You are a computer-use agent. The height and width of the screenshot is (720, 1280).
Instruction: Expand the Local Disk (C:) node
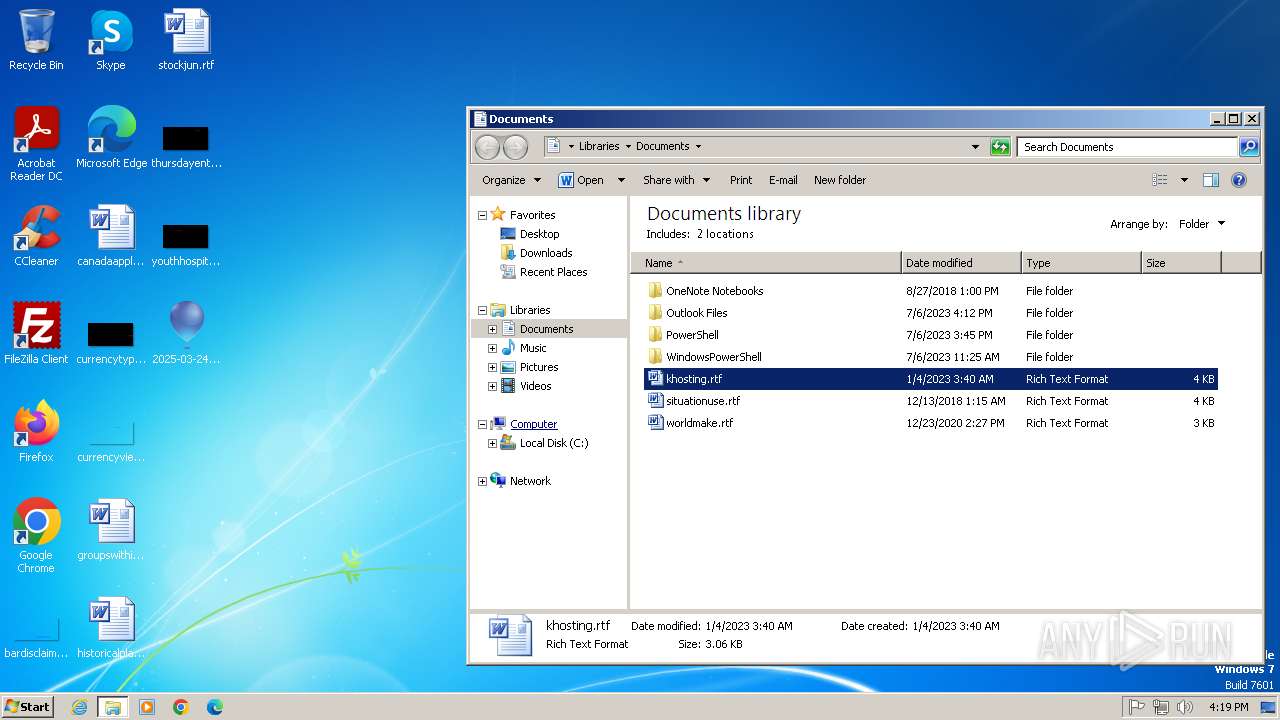pos(492,443)
